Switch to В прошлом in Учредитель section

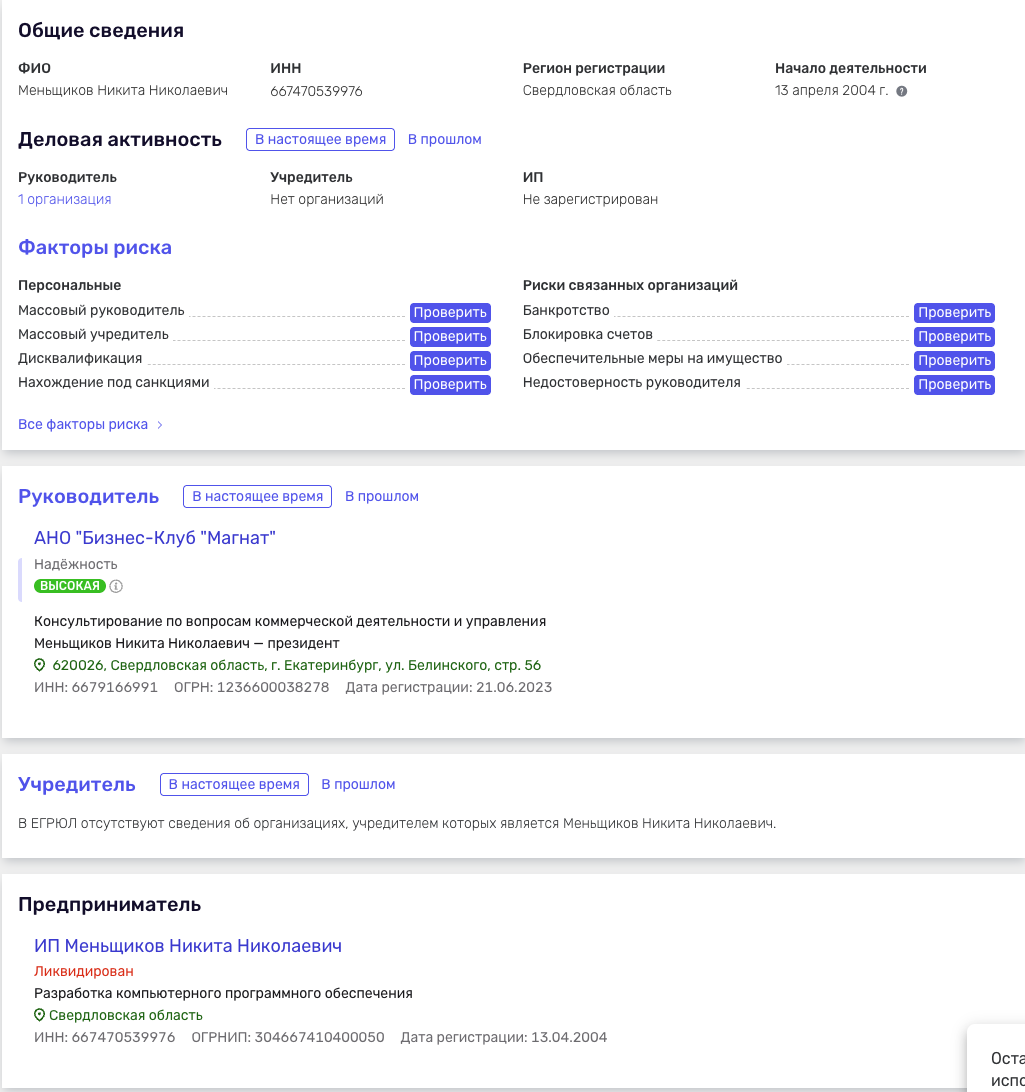(358, 784)
